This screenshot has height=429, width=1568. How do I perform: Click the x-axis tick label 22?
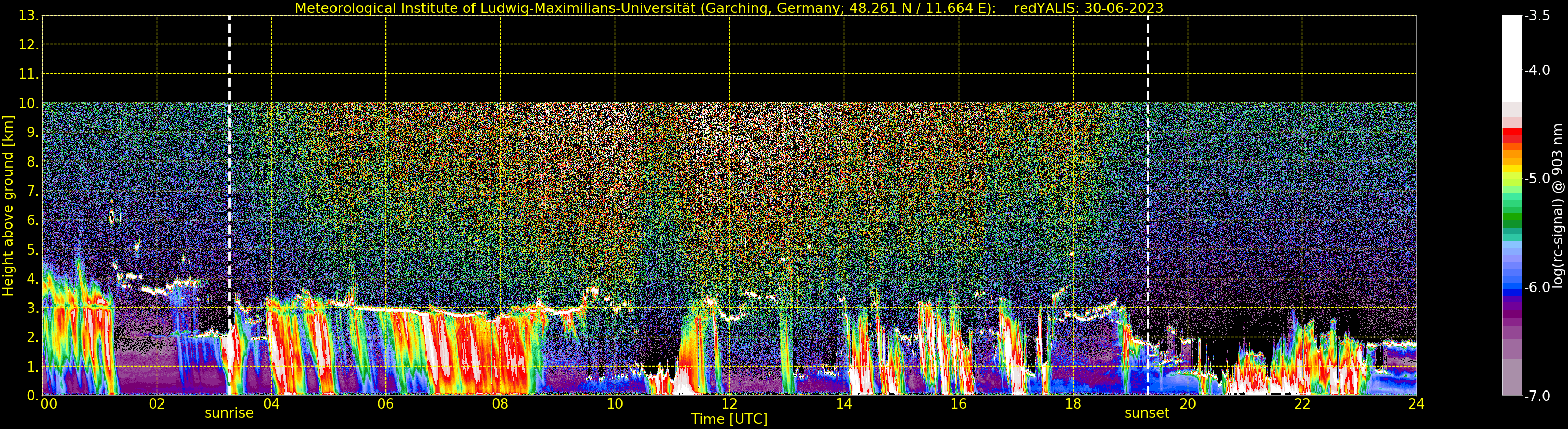1302,403
